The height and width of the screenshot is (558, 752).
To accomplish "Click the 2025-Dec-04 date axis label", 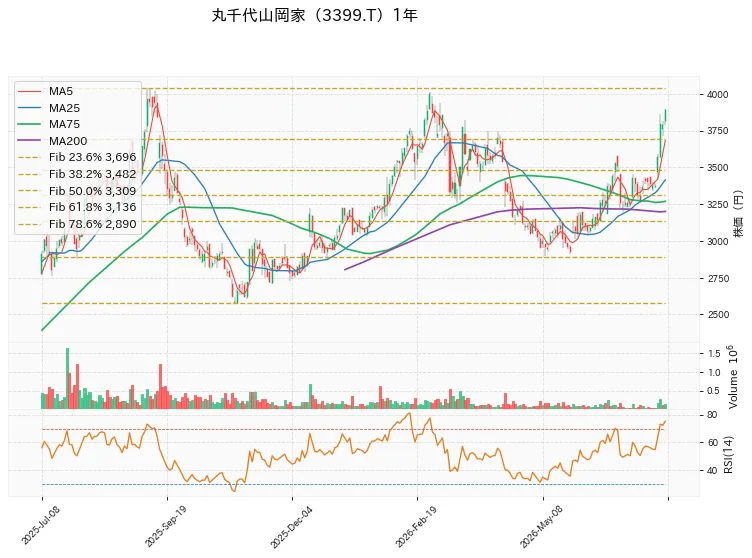I will click(291, 527).
